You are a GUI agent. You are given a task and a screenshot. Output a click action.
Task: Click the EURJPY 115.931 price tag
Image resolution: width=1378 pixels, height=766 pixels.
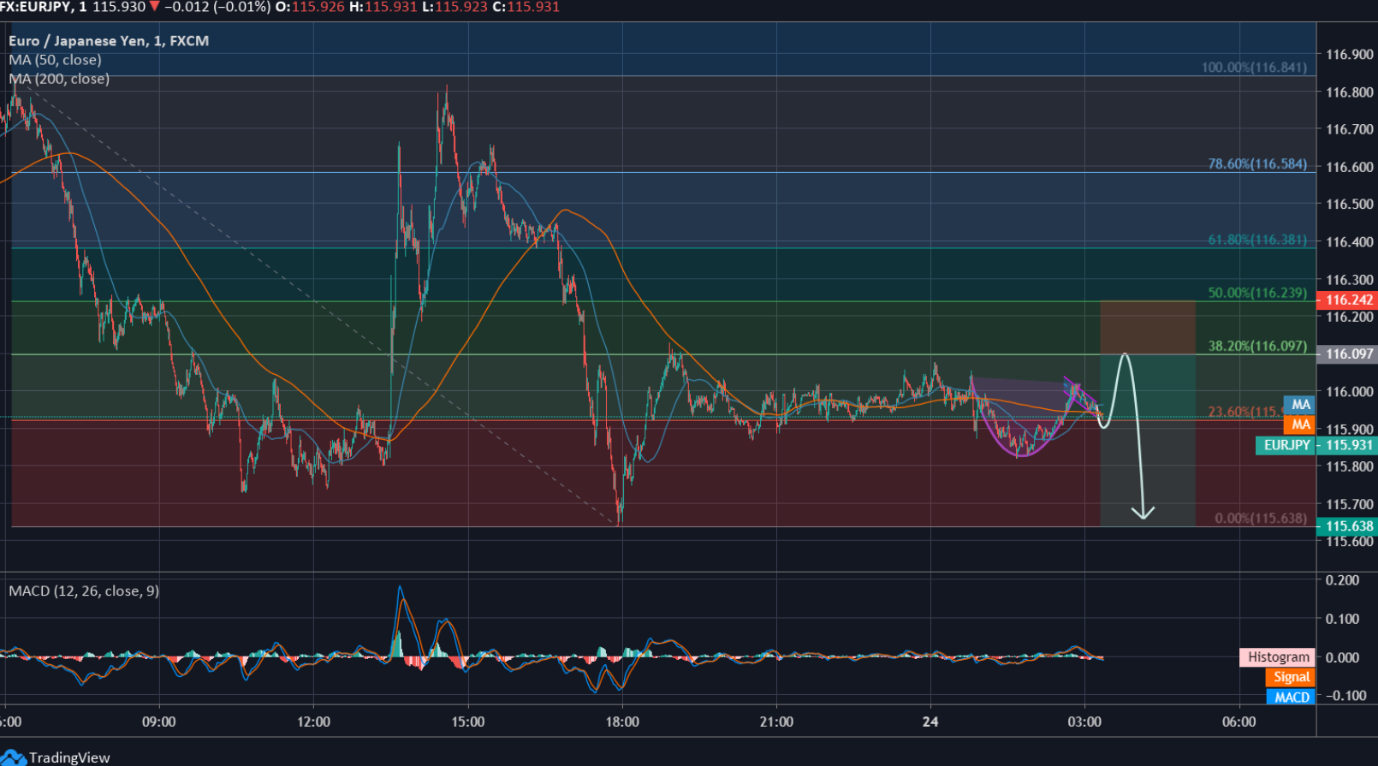click(1300, 445)
